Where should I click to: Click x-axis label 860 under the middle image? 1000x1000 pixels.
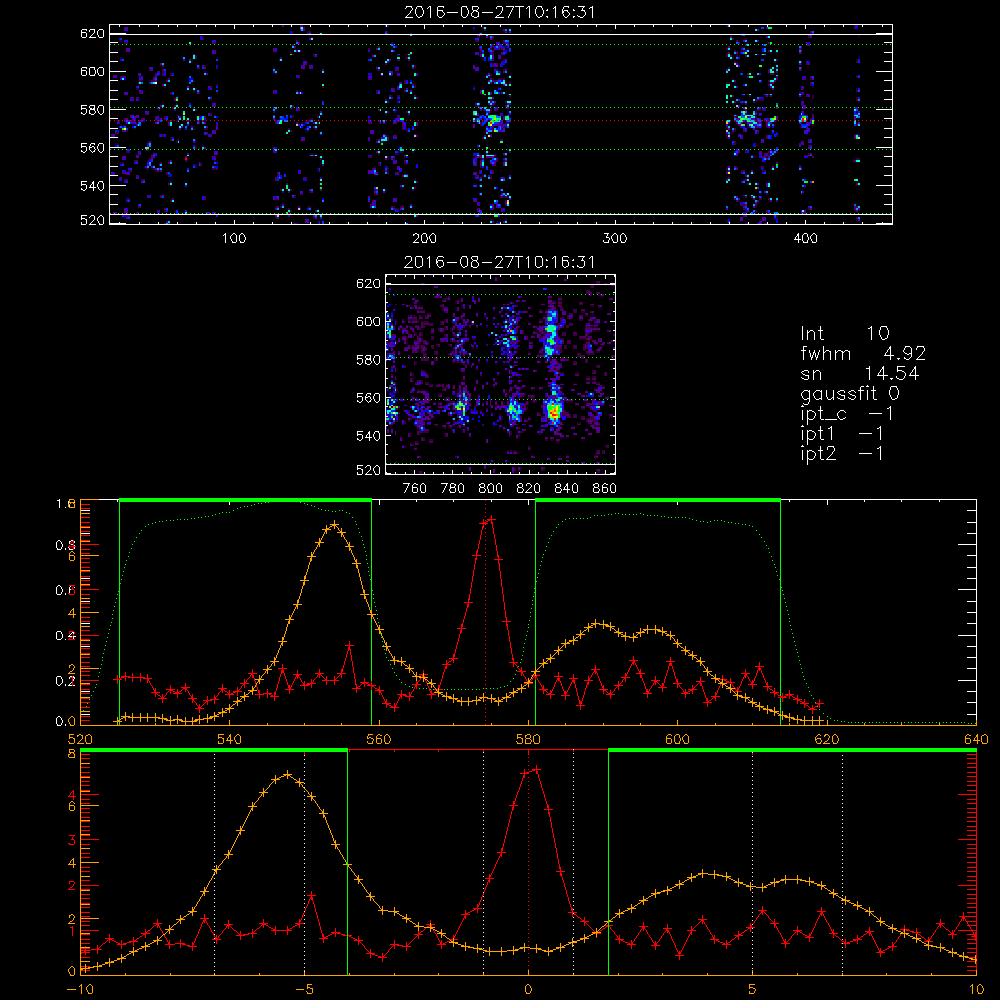[x=605, y=489]
